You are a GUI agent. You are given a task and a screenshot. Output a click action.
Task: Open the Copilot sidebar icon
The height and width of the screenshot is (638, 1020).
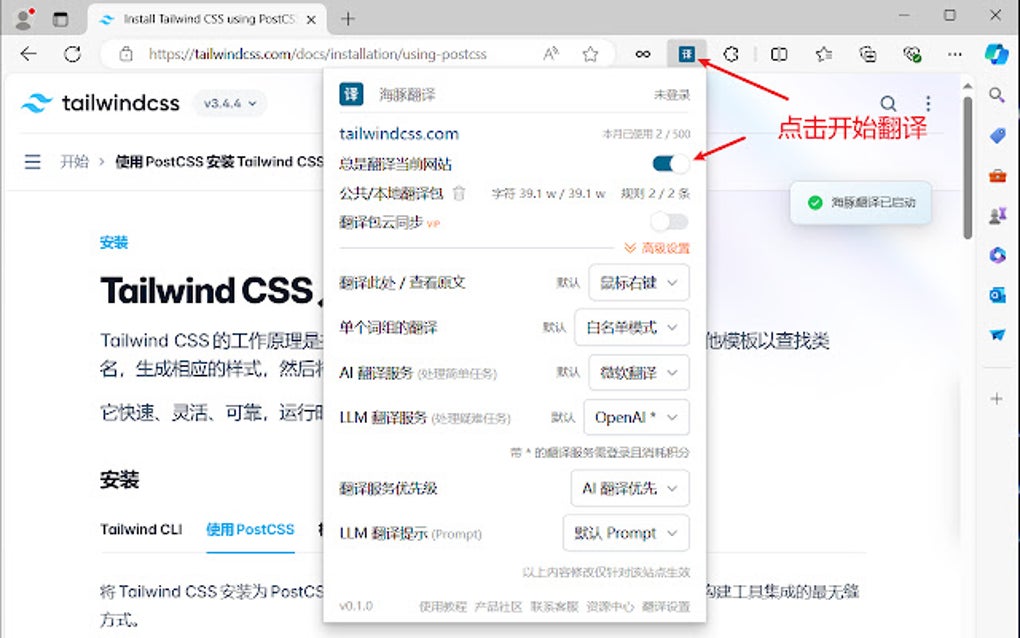[x=996, y=54]
